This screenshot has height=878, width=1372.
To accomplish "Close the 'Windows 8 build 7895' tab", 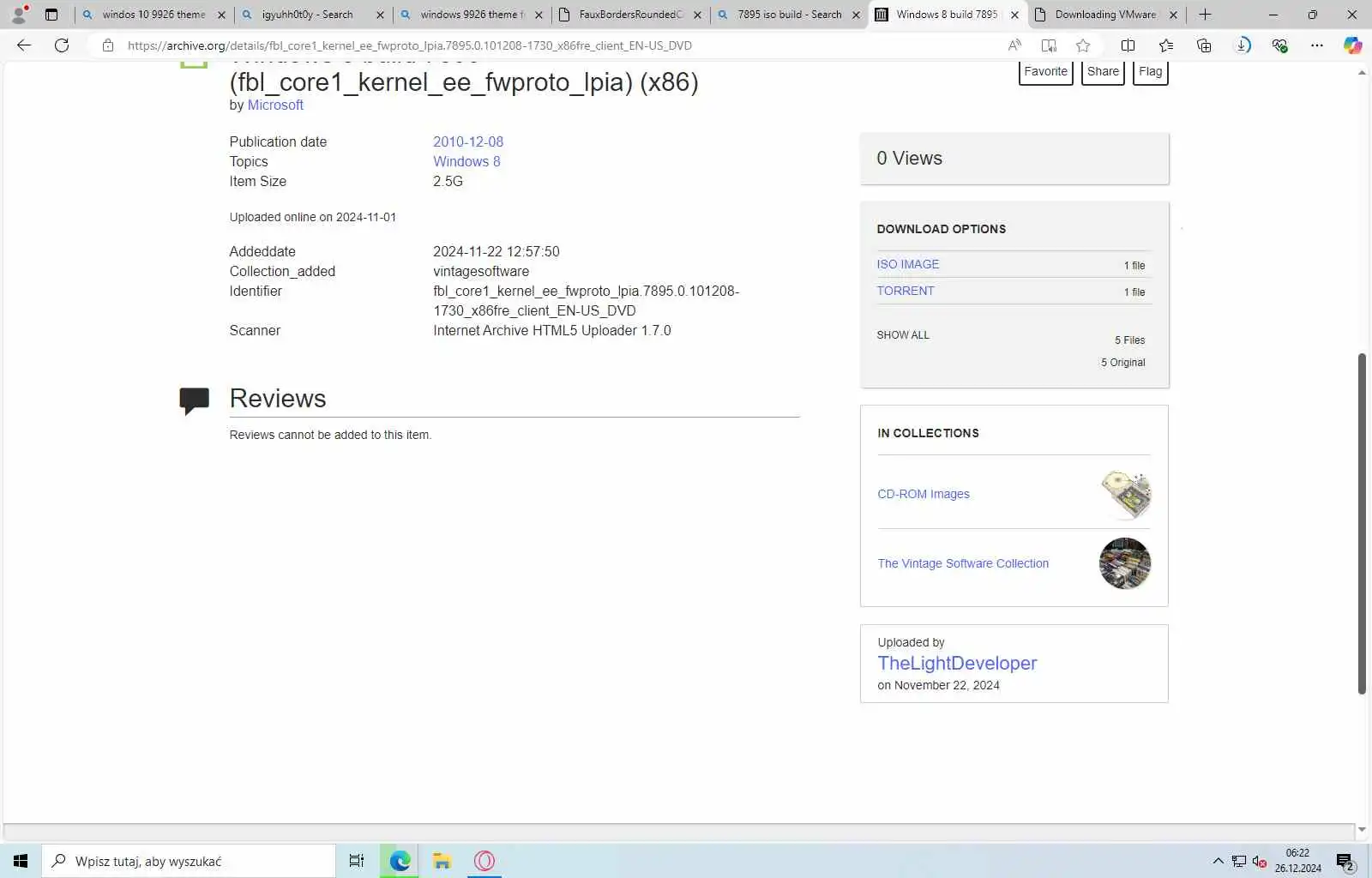I will 1014,15.
